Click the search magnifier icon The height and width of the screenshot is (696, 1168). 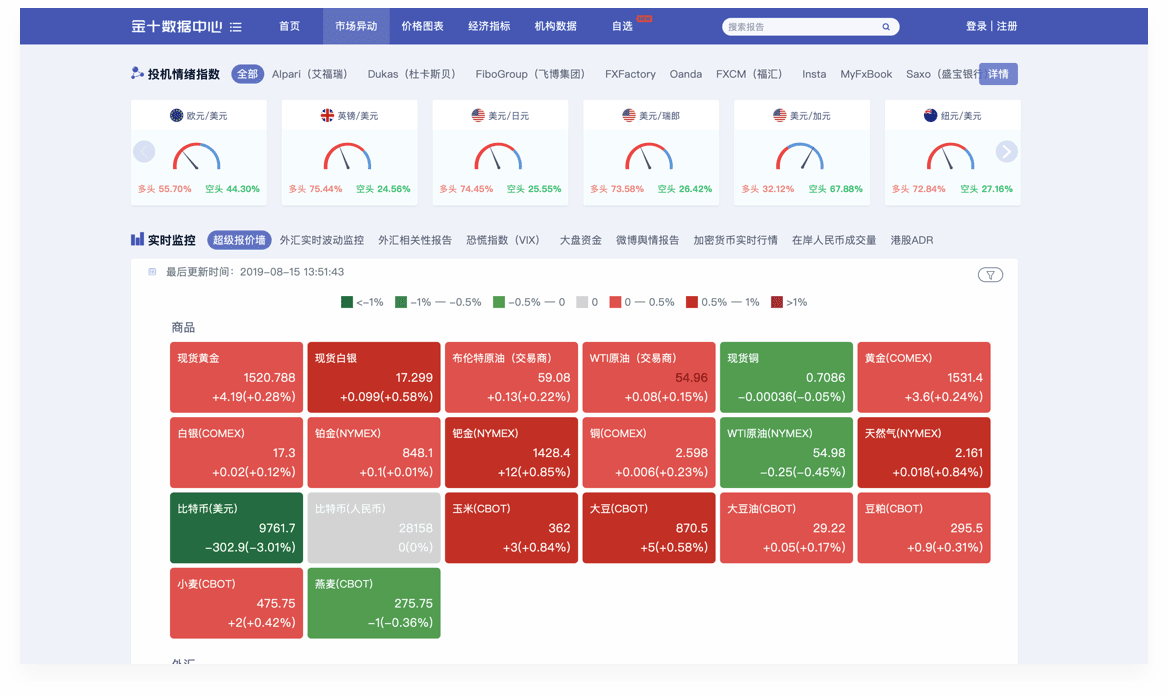tap(886, 27)
